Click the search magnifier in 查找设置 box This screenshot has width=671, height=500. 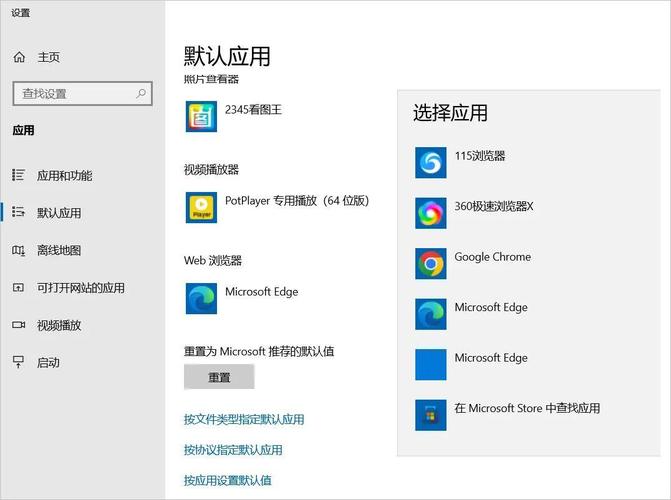141,93
